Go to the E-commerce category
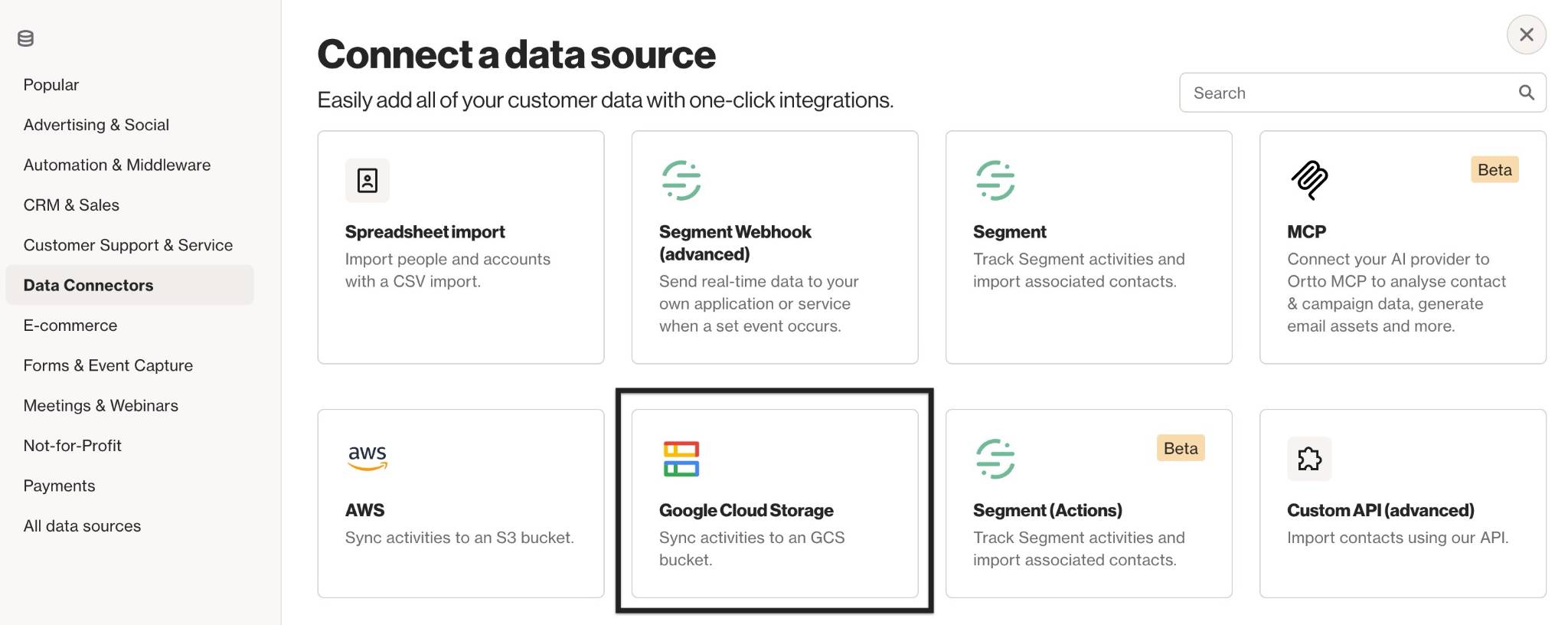This screenshot has height=625, width=1568. tap(70, 326)
